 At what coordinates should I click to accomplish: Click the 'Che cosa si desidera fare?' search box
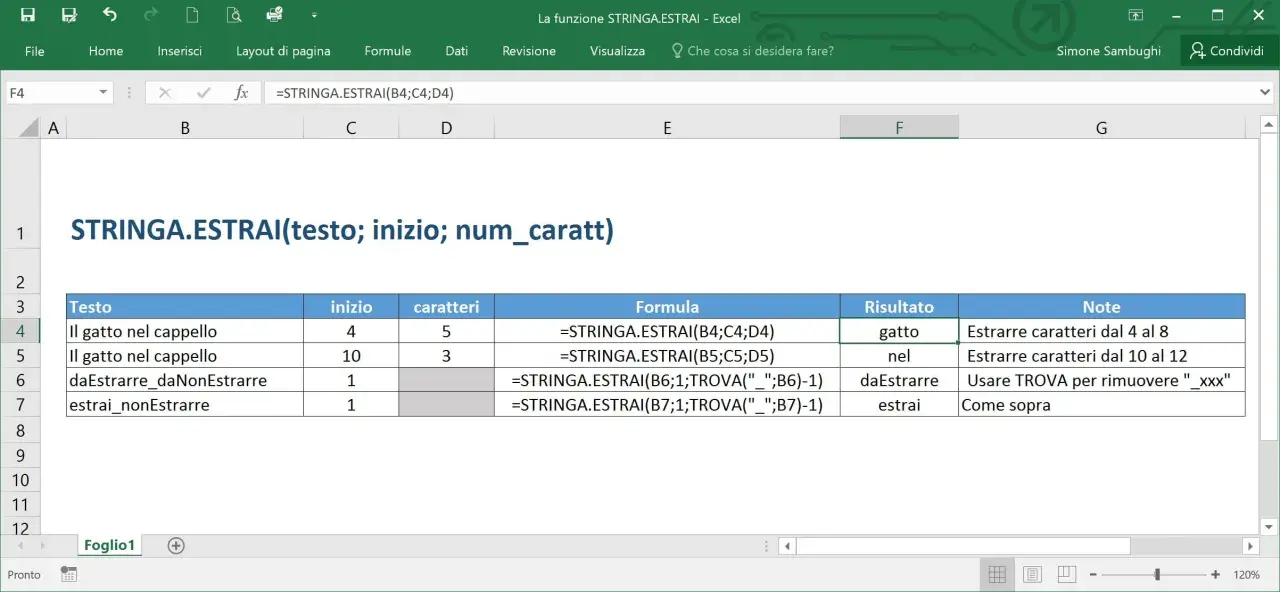coord(752,51)
